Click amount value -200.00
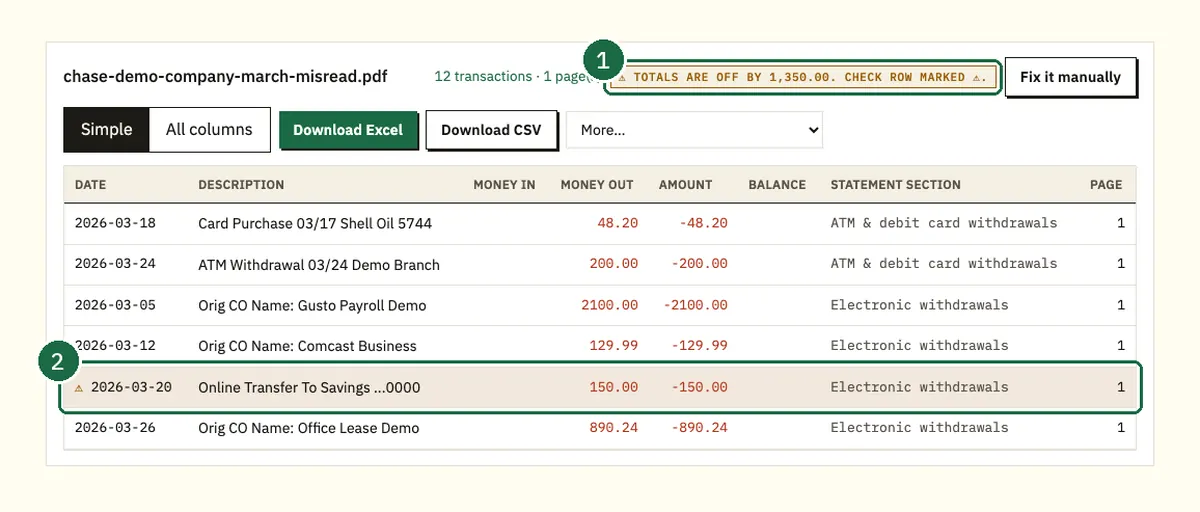This screenshot has height=512, width=1200. (699, 264)
